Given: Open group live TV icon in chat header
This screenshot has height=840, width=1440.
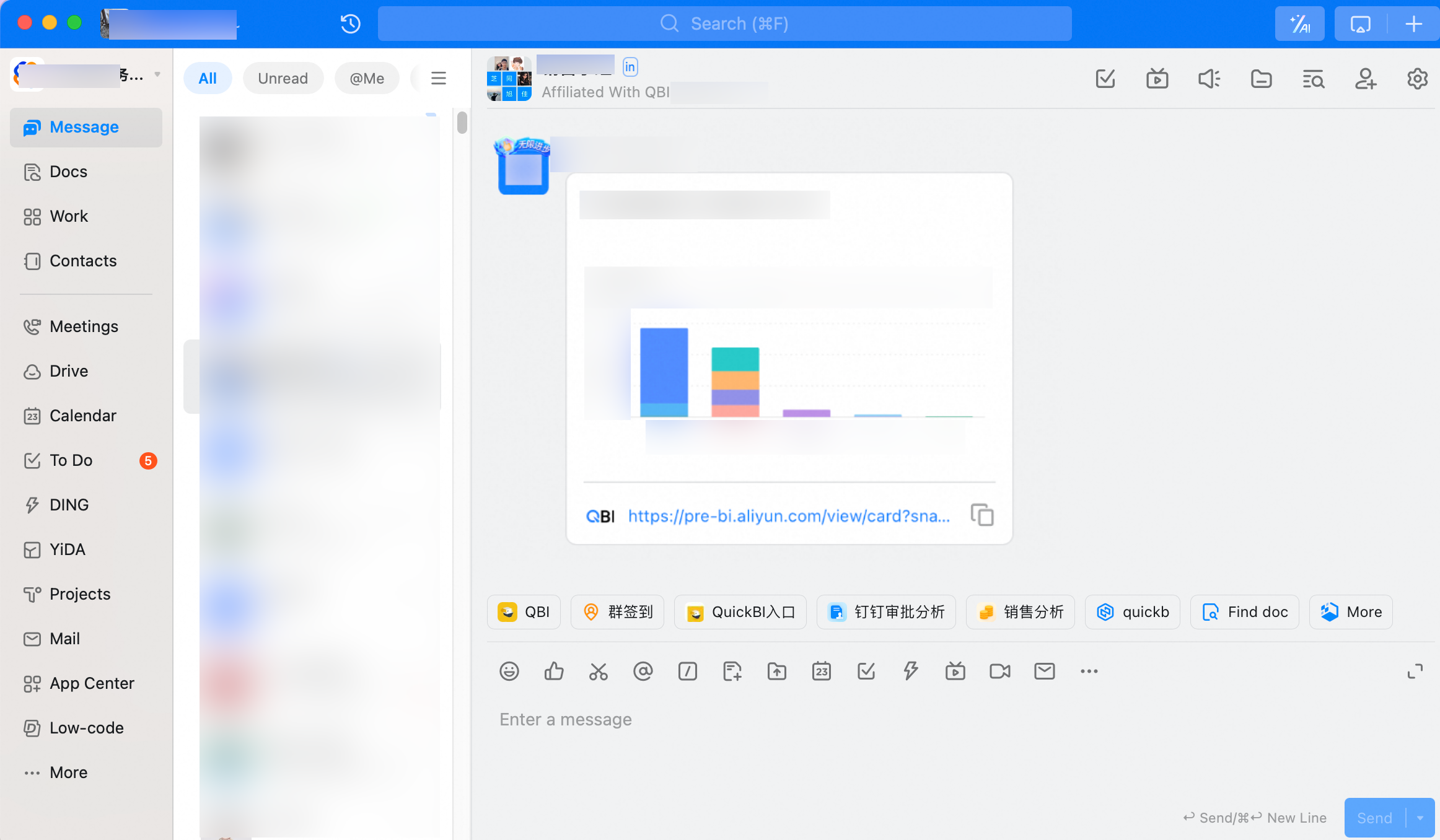Looking at the screenshot, I should click(1157, 79).
